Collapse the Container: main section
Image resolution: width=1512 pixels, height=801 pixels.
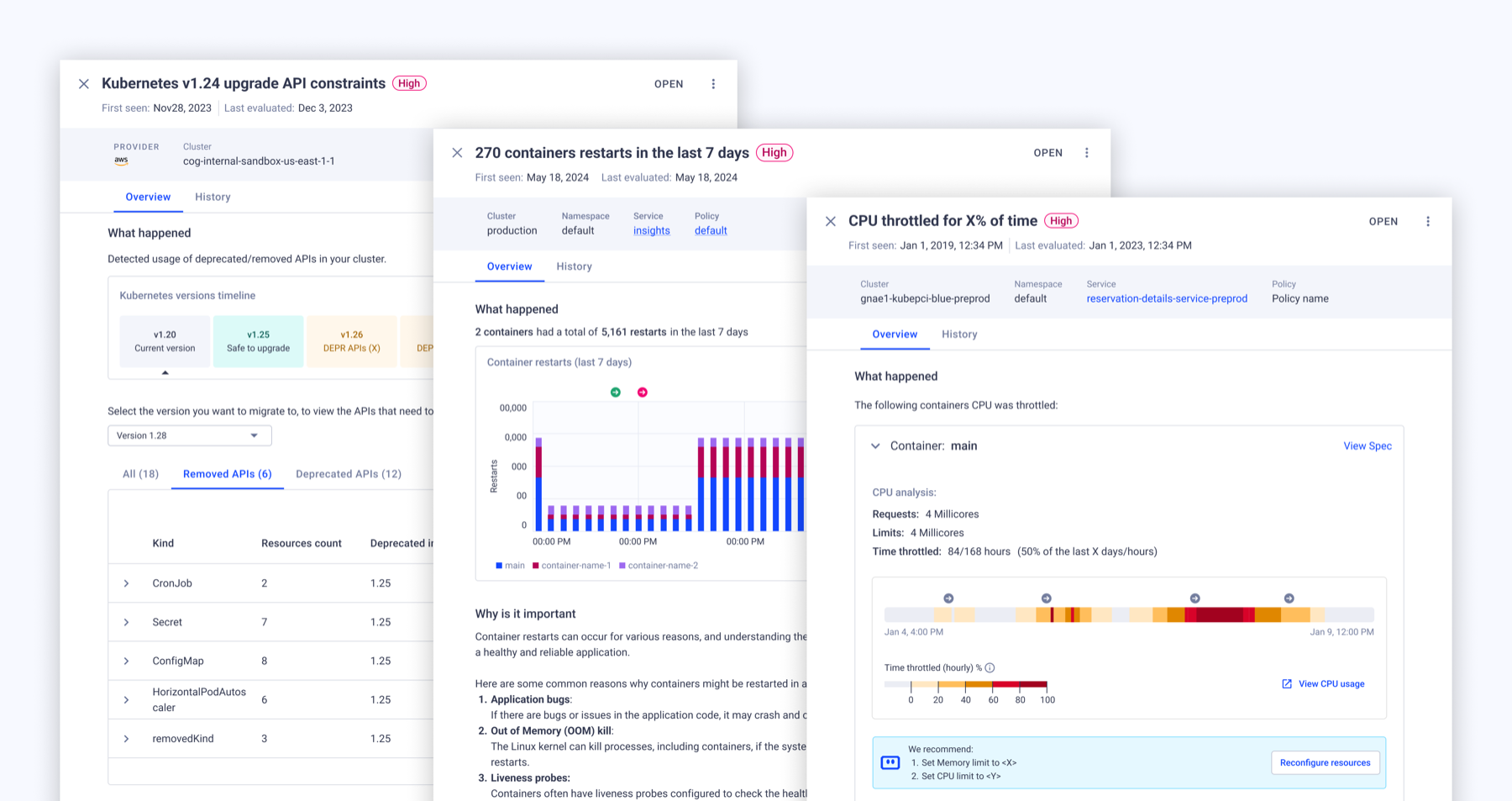[x=875, y=446]
